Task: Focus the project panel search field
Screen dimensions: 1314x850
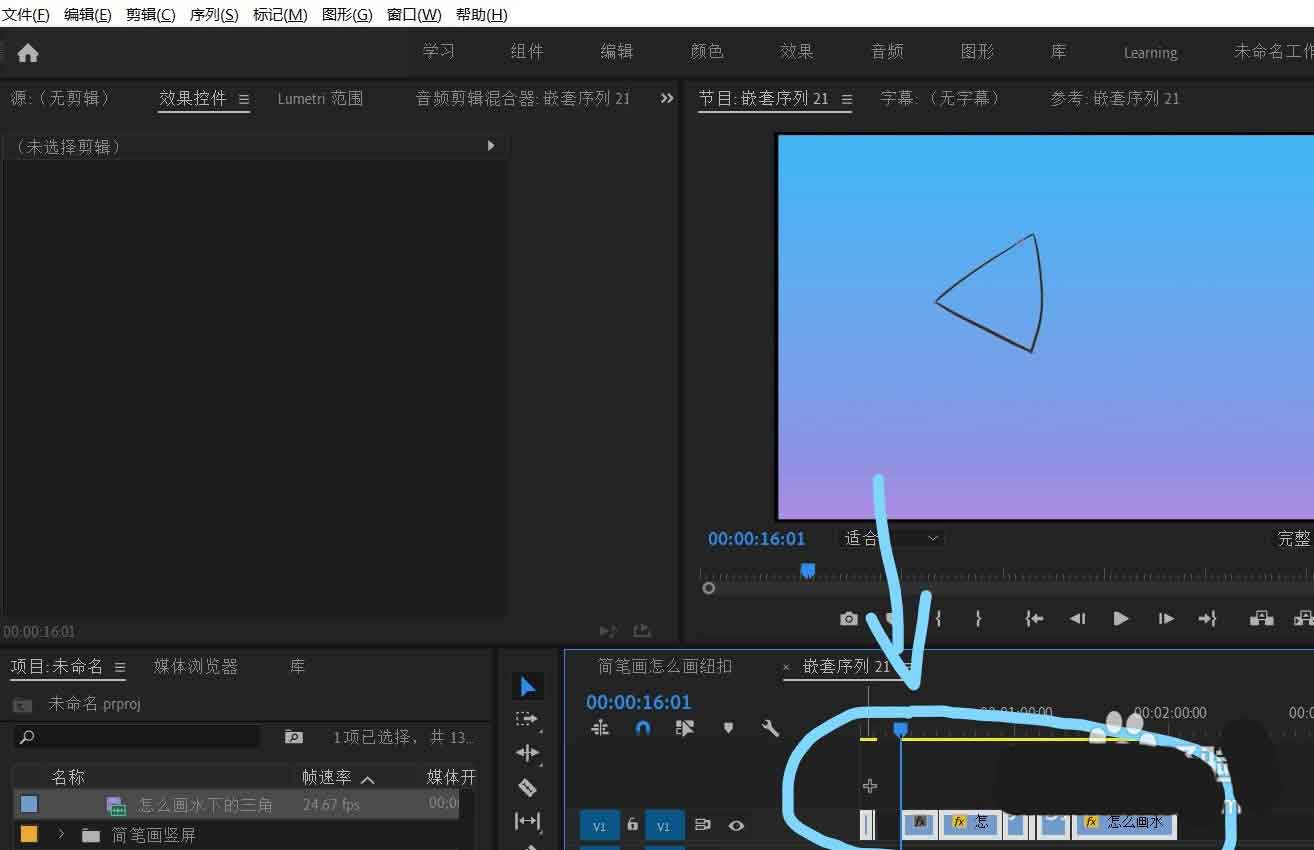Action: 137,737
